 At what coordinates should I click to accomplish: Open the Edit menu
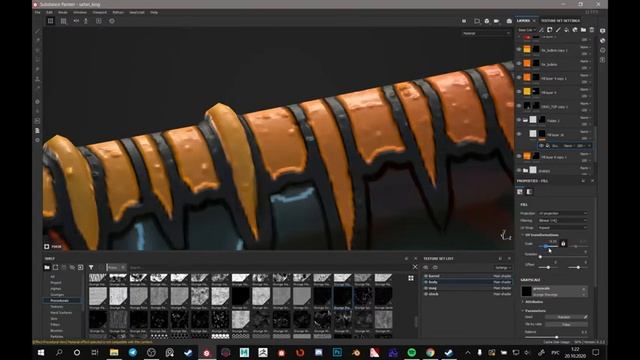(49, 12)
